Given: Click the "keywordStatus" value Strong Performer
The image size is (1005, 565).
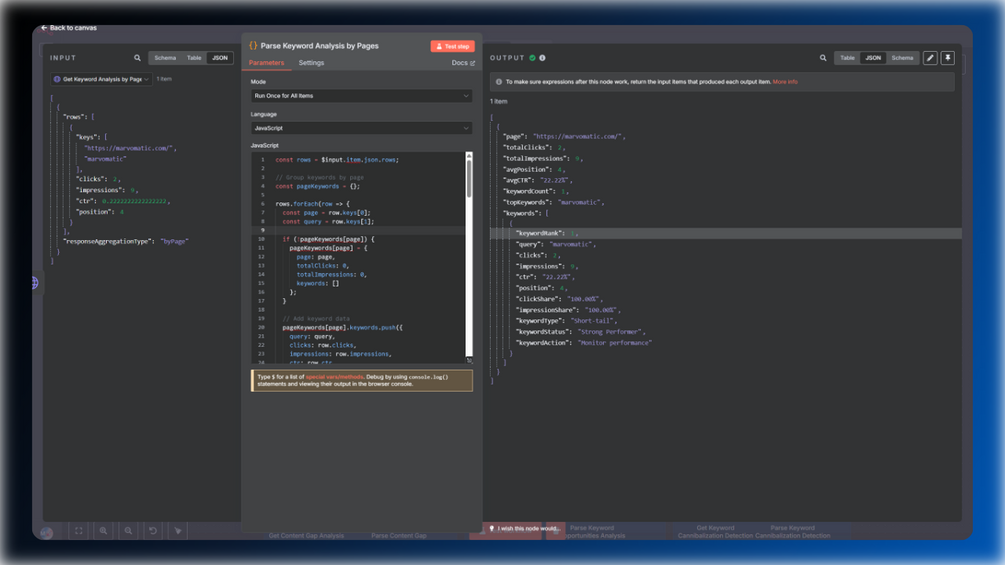Looking at the screenshot, I should 611,332.
